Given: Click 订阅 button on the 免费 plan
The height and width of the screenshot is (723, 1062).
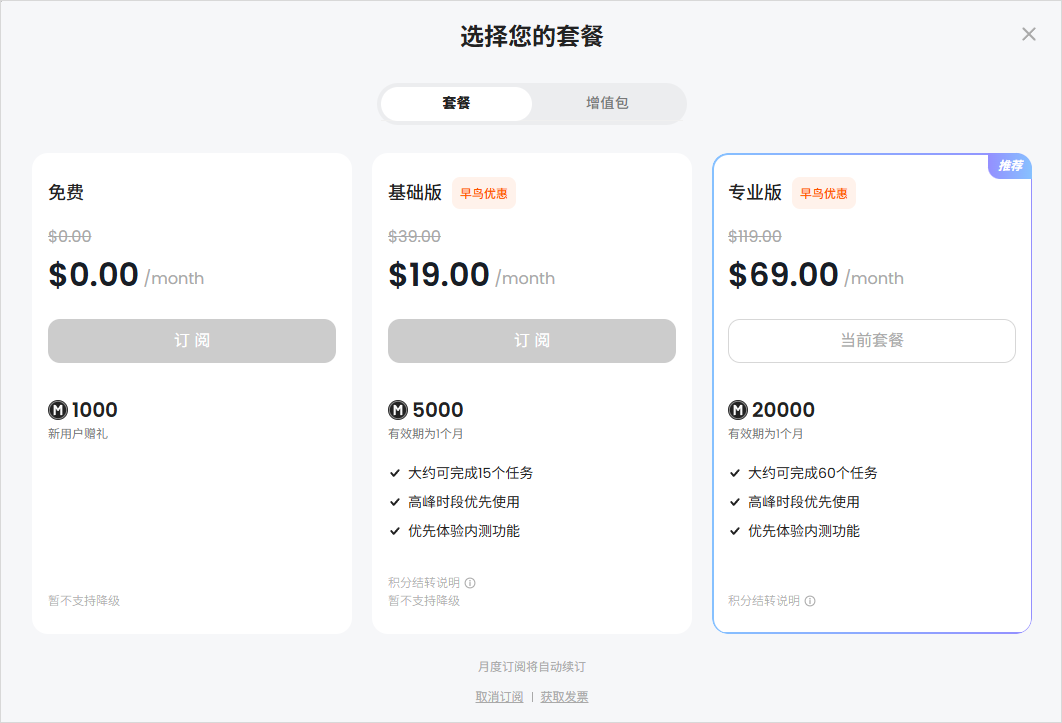Looking at the screenshot, I should [x=191, y=341].
